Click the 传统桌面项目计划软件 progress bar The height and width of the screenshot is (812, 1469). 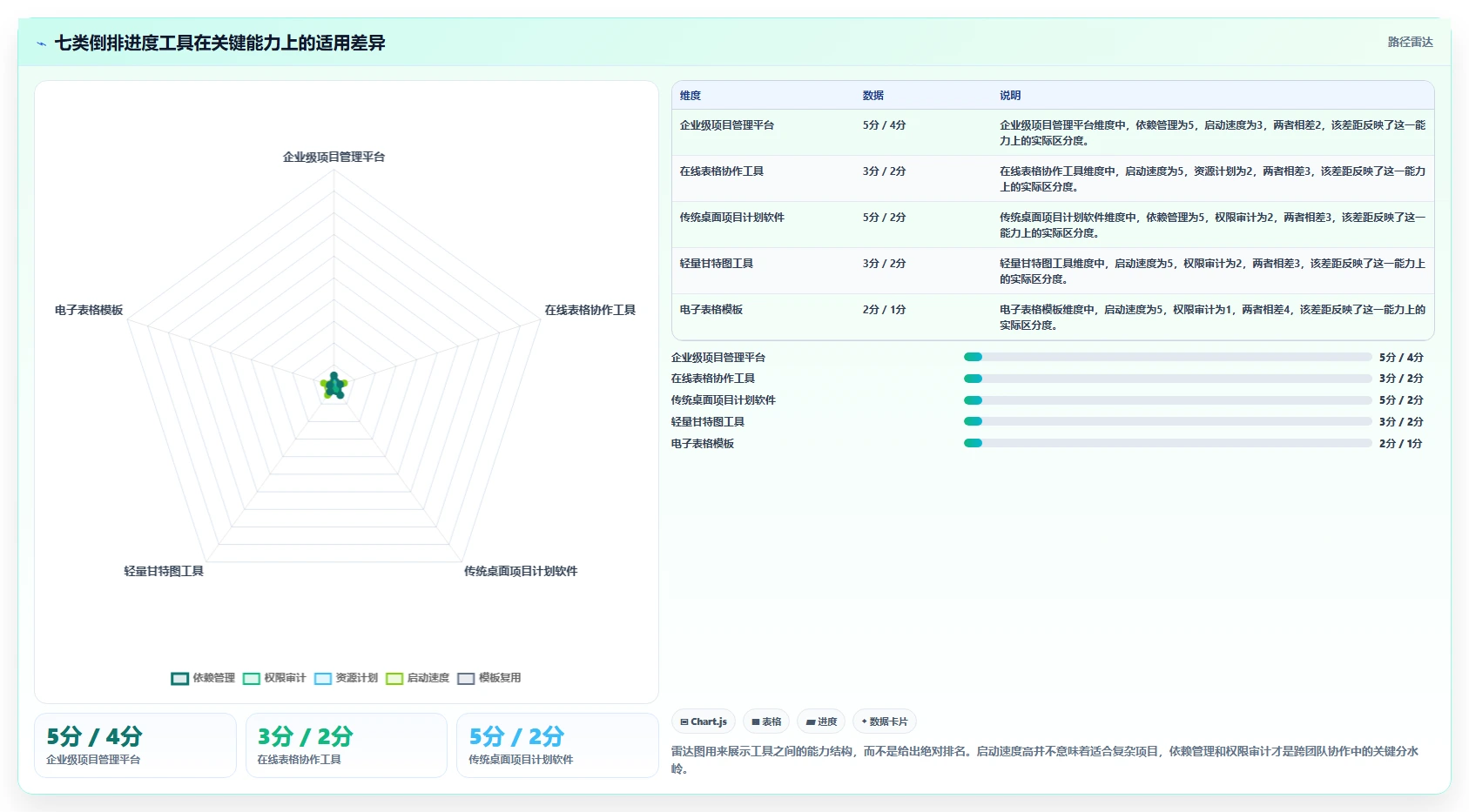(1168, 400)
